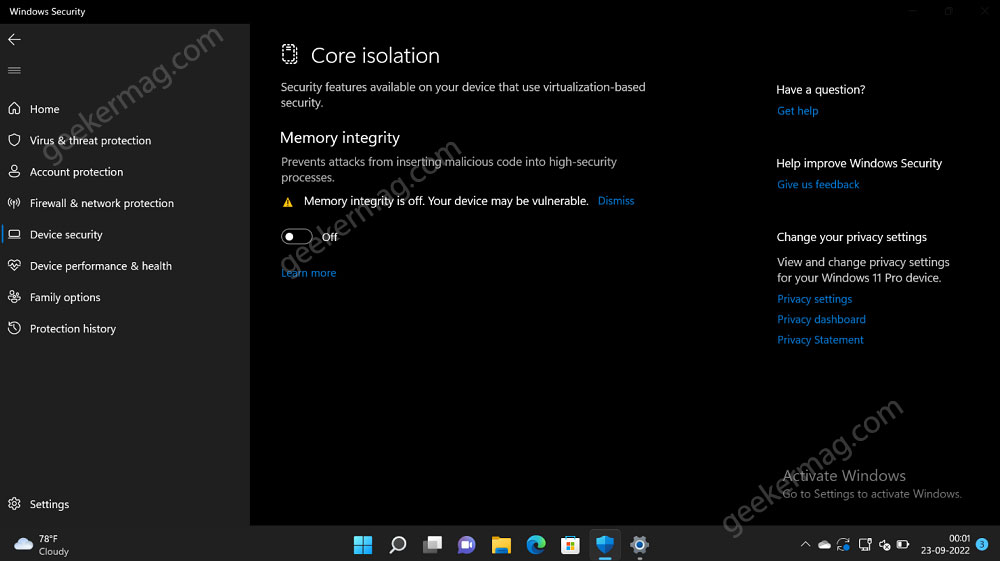Viewport: 1000px width, 561px height.
Task: Click the Protection history clock icon
Action: [14, 328]
